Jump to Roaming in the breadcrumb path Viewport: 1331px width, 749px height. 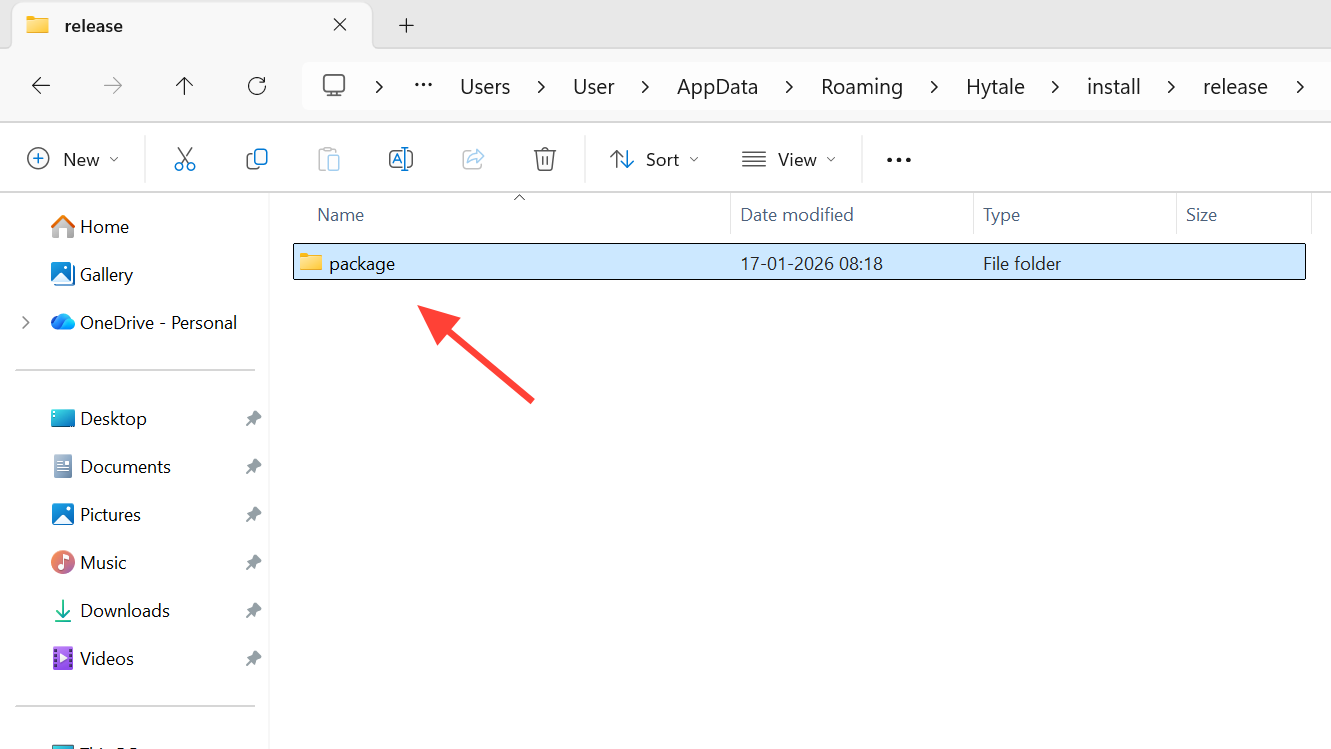pos(861,87)
